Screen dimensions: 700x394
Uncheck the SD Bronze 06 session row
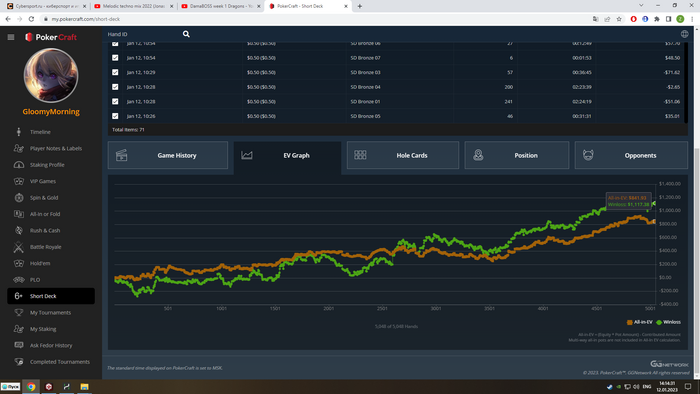pyautogui.click(x=115, y=43)
